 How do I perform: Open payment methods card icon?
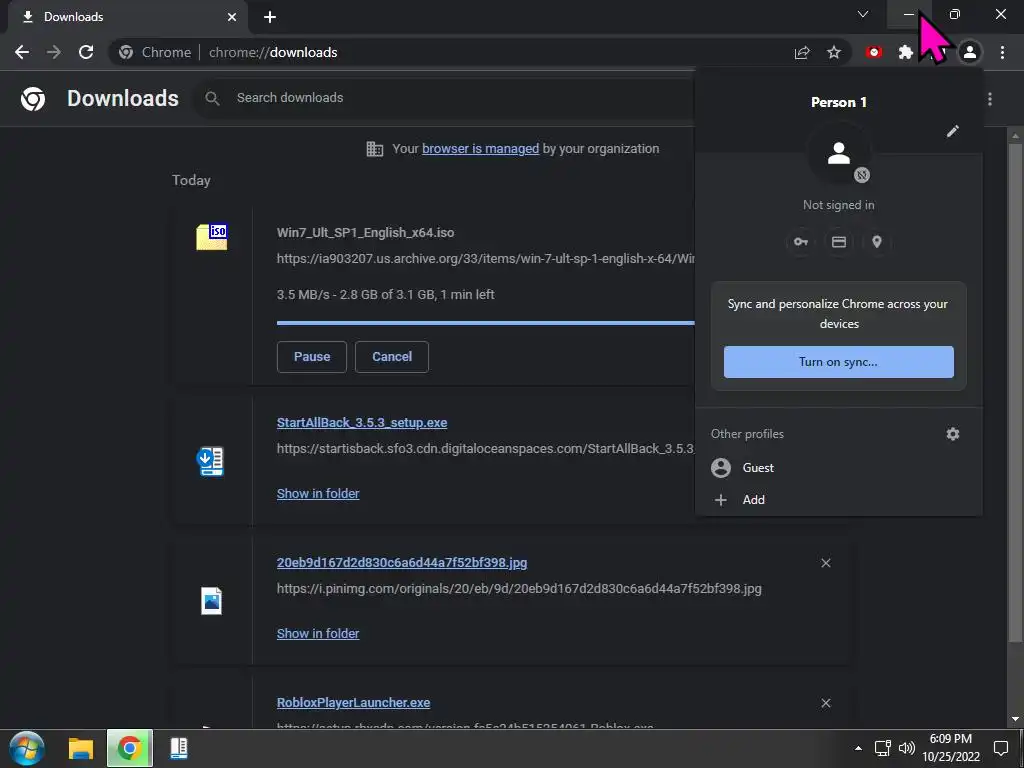(839, 242)
